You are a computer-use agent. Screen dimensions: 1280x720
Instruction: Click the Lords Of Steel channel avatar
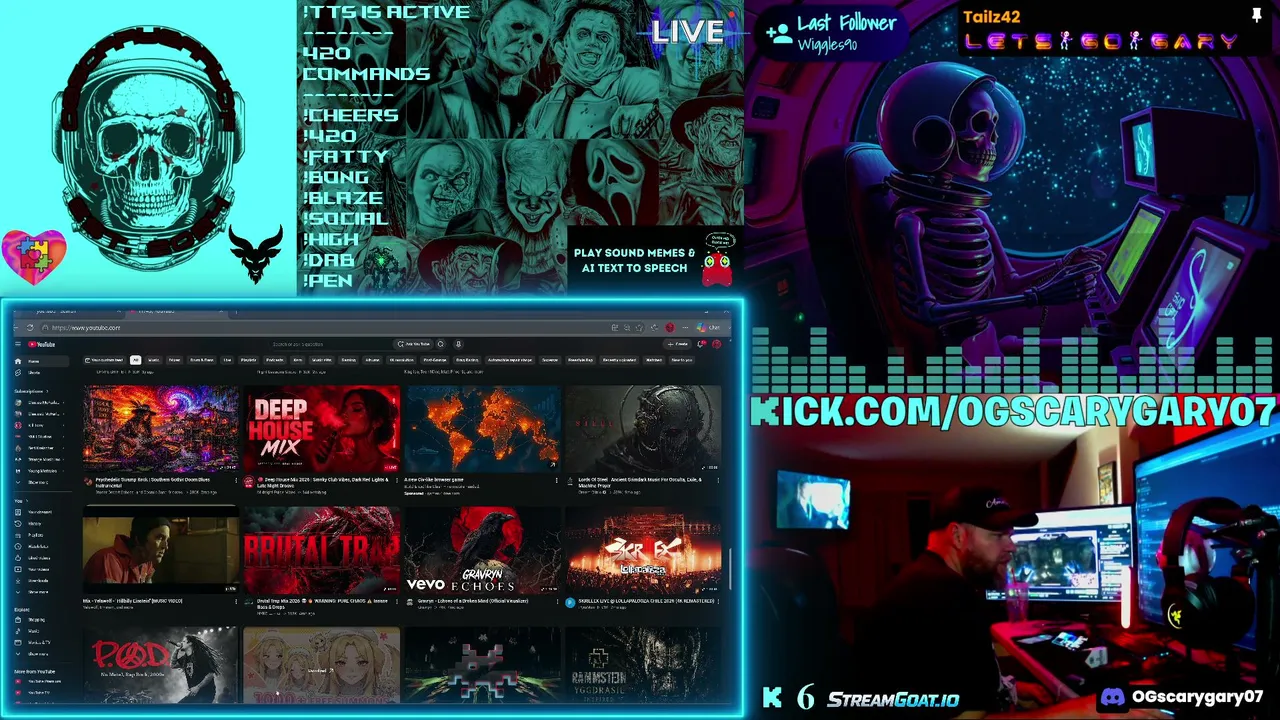[570, 481]
